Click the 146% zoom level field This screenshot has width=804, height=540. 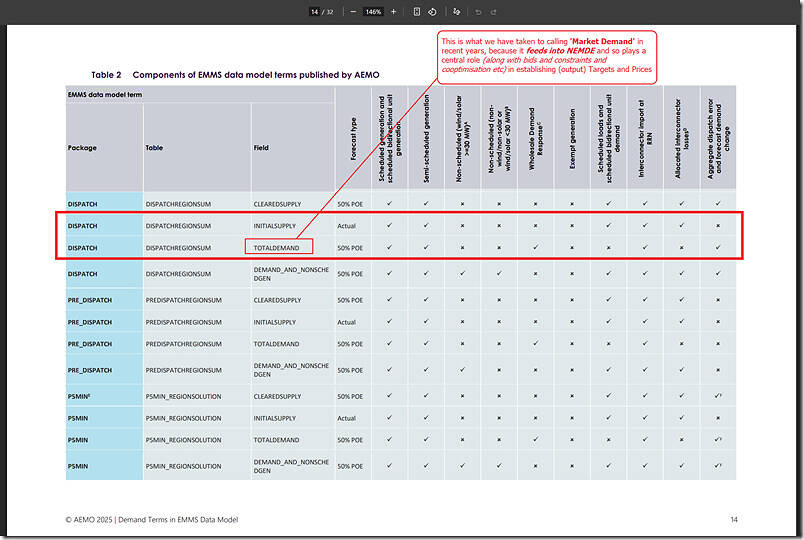pos(373,11)
